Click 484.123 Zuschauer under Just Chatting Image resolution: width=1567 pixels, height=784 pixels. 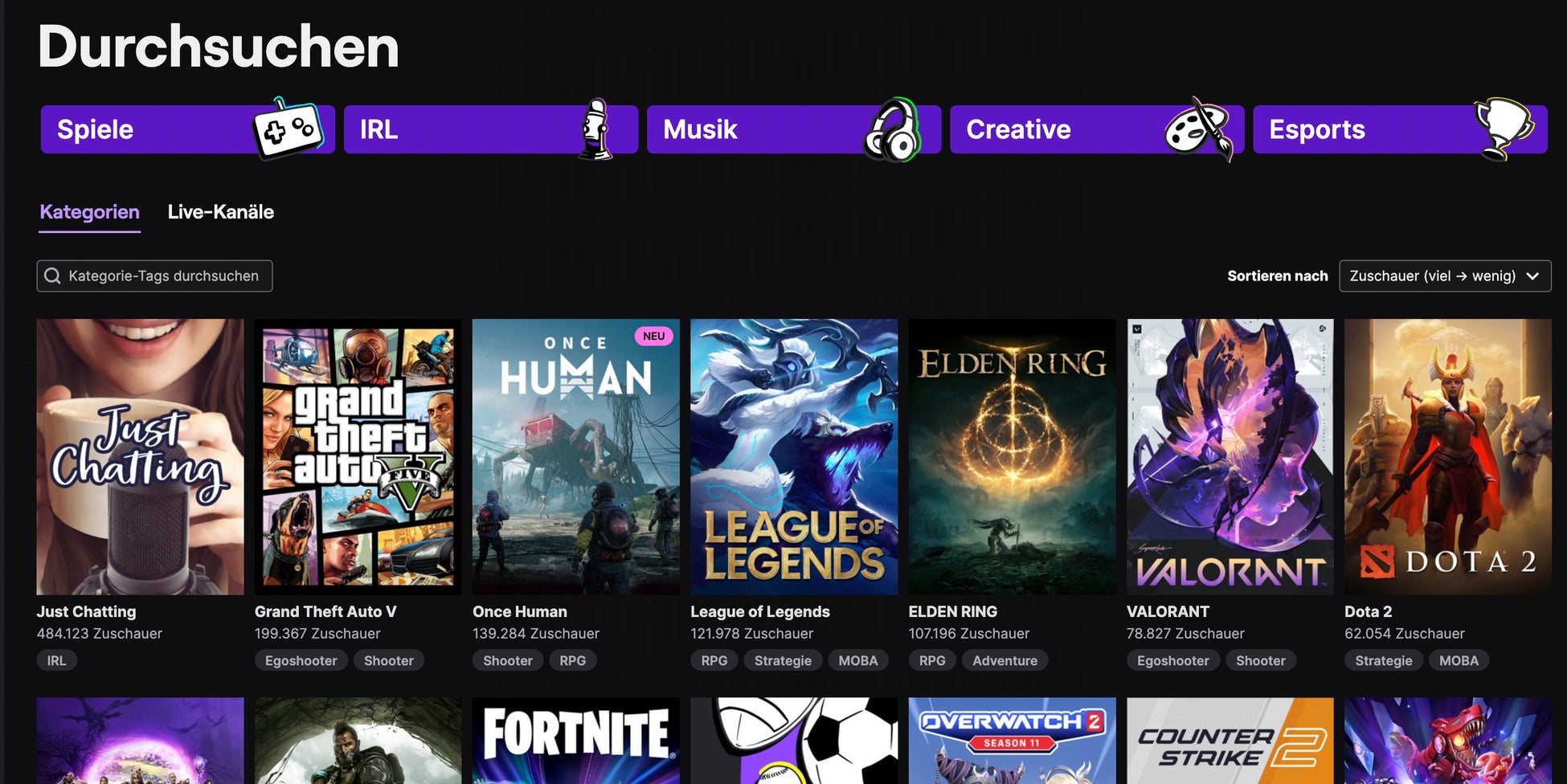pyautogui.click(x=100, y=634)
